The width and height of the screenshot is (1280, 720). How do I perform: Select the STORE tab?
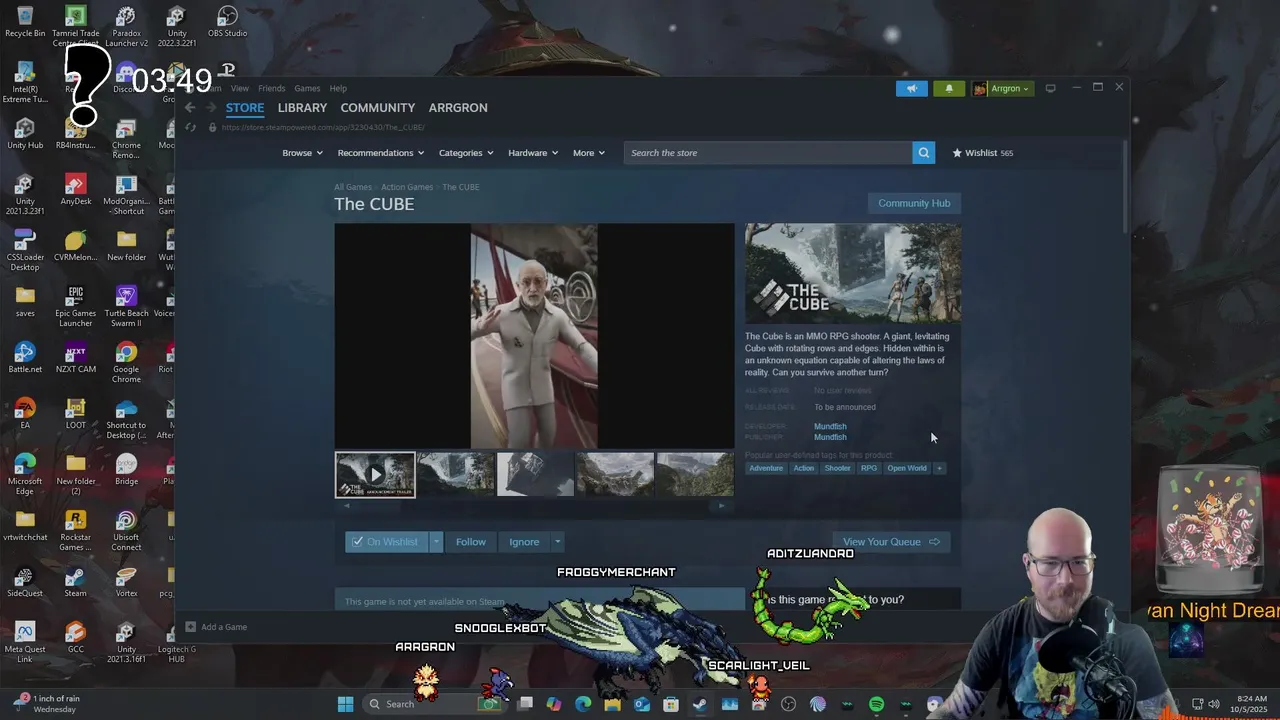[245, 108]
